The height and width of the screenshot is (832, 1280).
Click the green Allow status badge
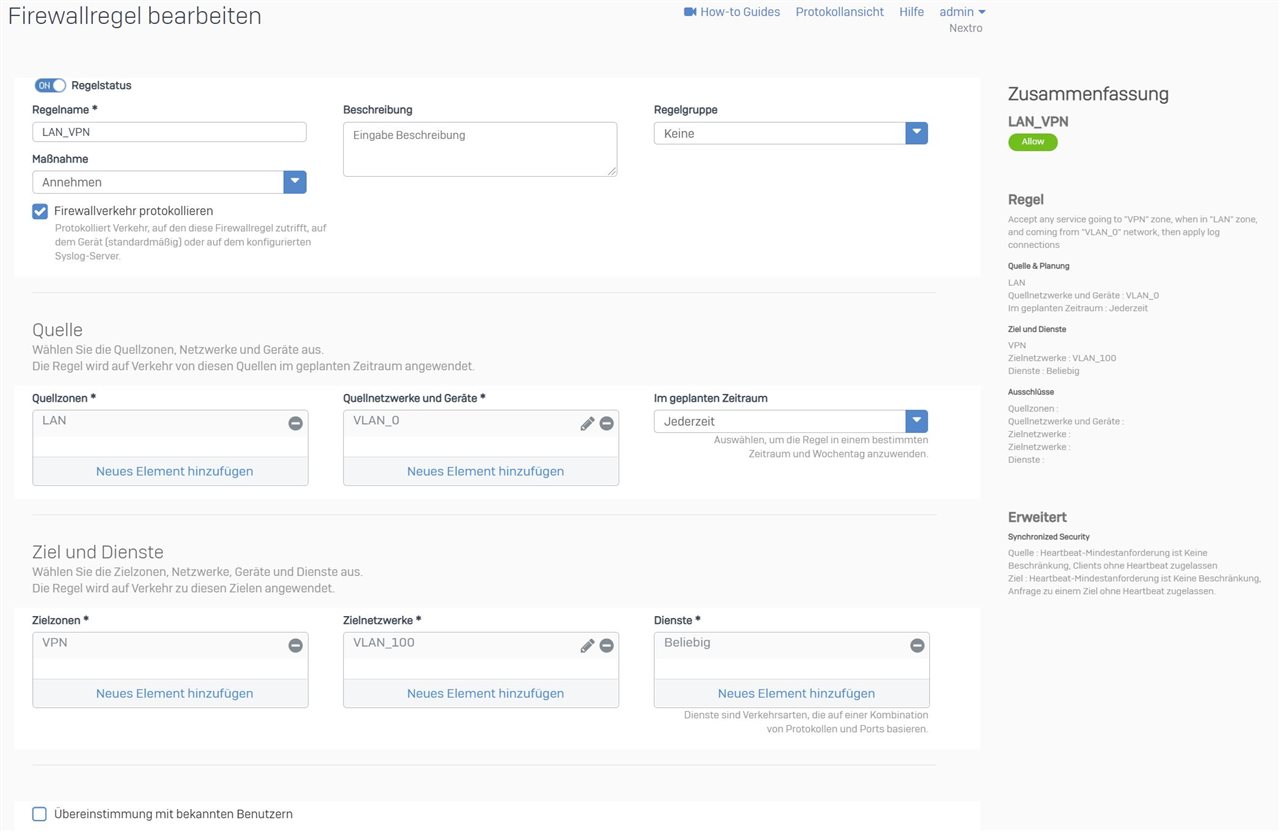click(x=1032, y=142)
